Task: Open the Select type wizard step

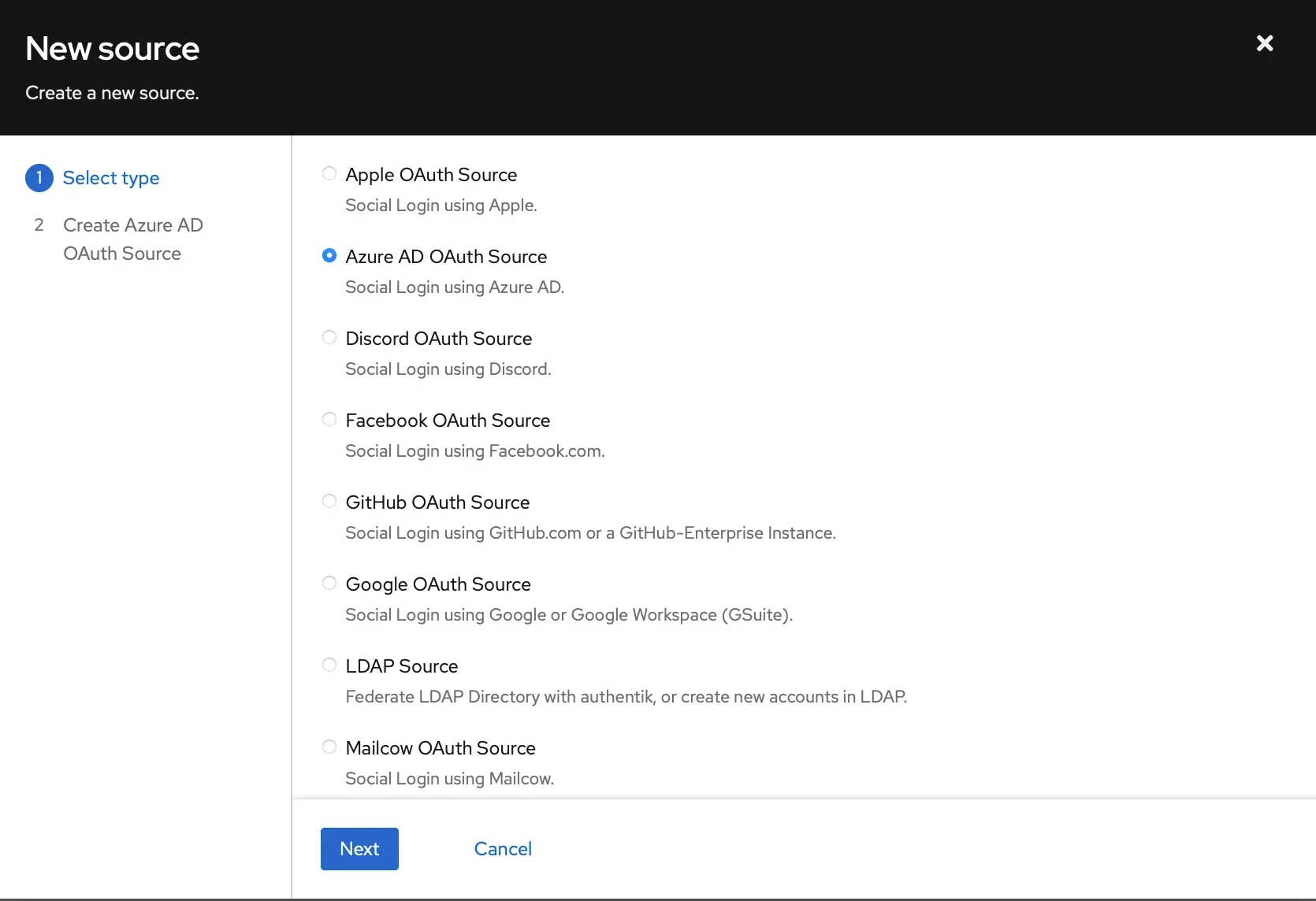Action: (111, 178)
